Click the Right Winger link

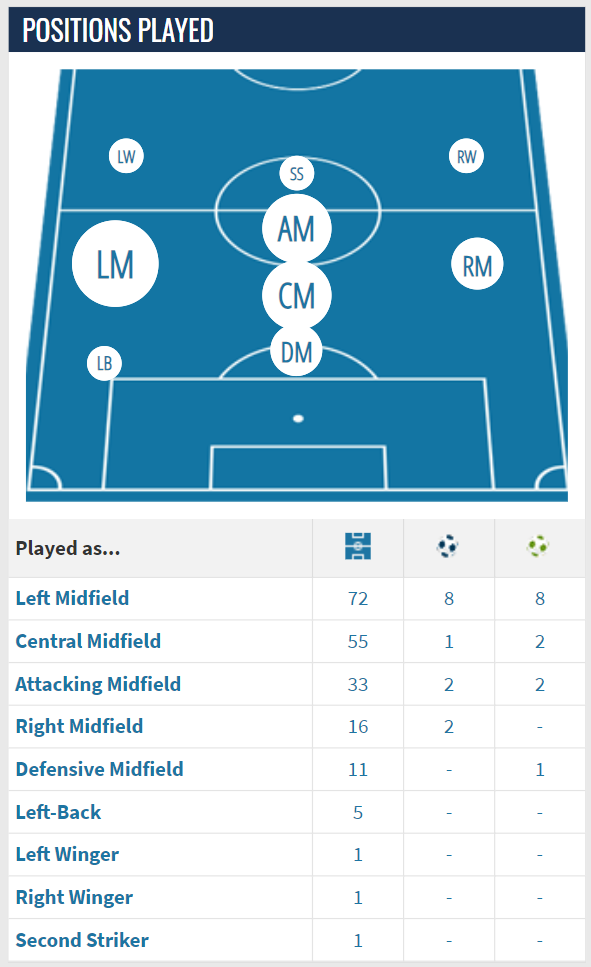tap(74, 897)
